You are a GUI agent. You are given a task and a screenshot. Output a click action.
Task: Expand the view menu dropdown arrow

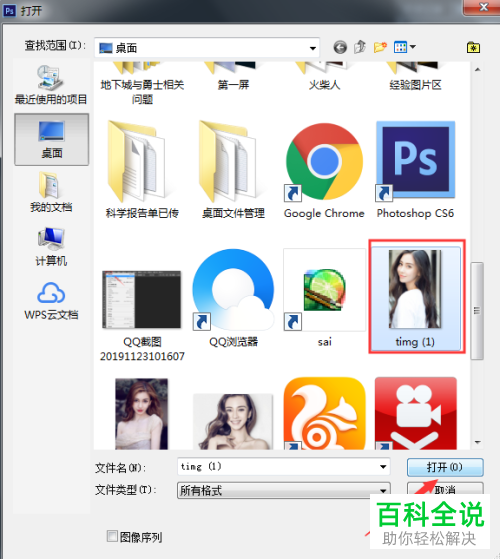(413, 47)
